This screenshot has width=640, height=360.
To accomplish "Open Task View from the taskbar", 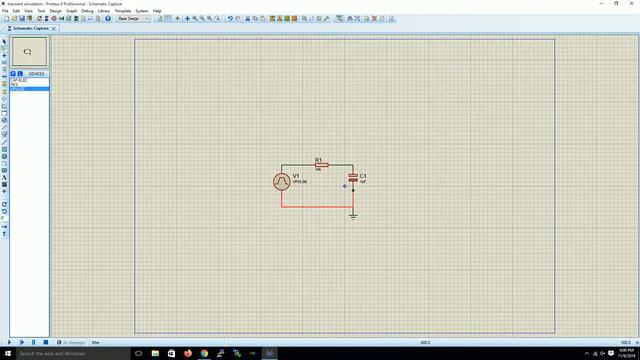I will tap(138, 353).
